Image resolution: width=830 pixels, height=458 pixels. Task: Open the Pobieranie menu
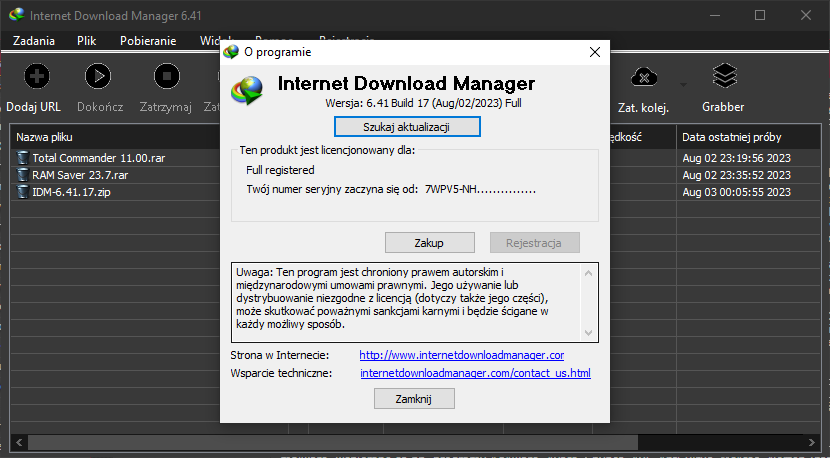pos(148,41)
